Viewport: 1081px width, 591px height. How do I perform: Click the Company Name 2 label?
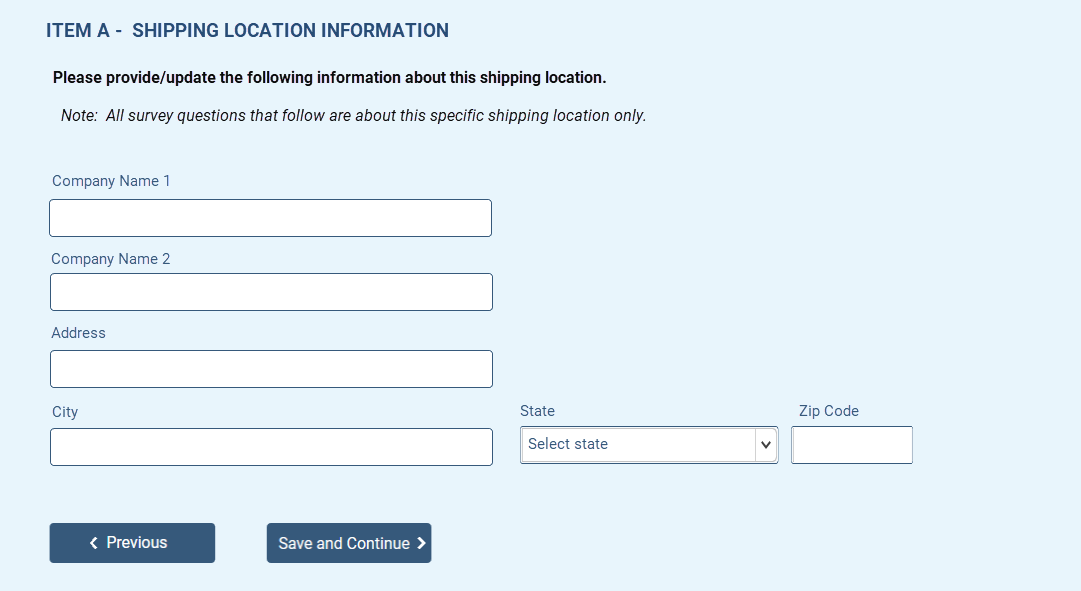[x=111, y=259]
